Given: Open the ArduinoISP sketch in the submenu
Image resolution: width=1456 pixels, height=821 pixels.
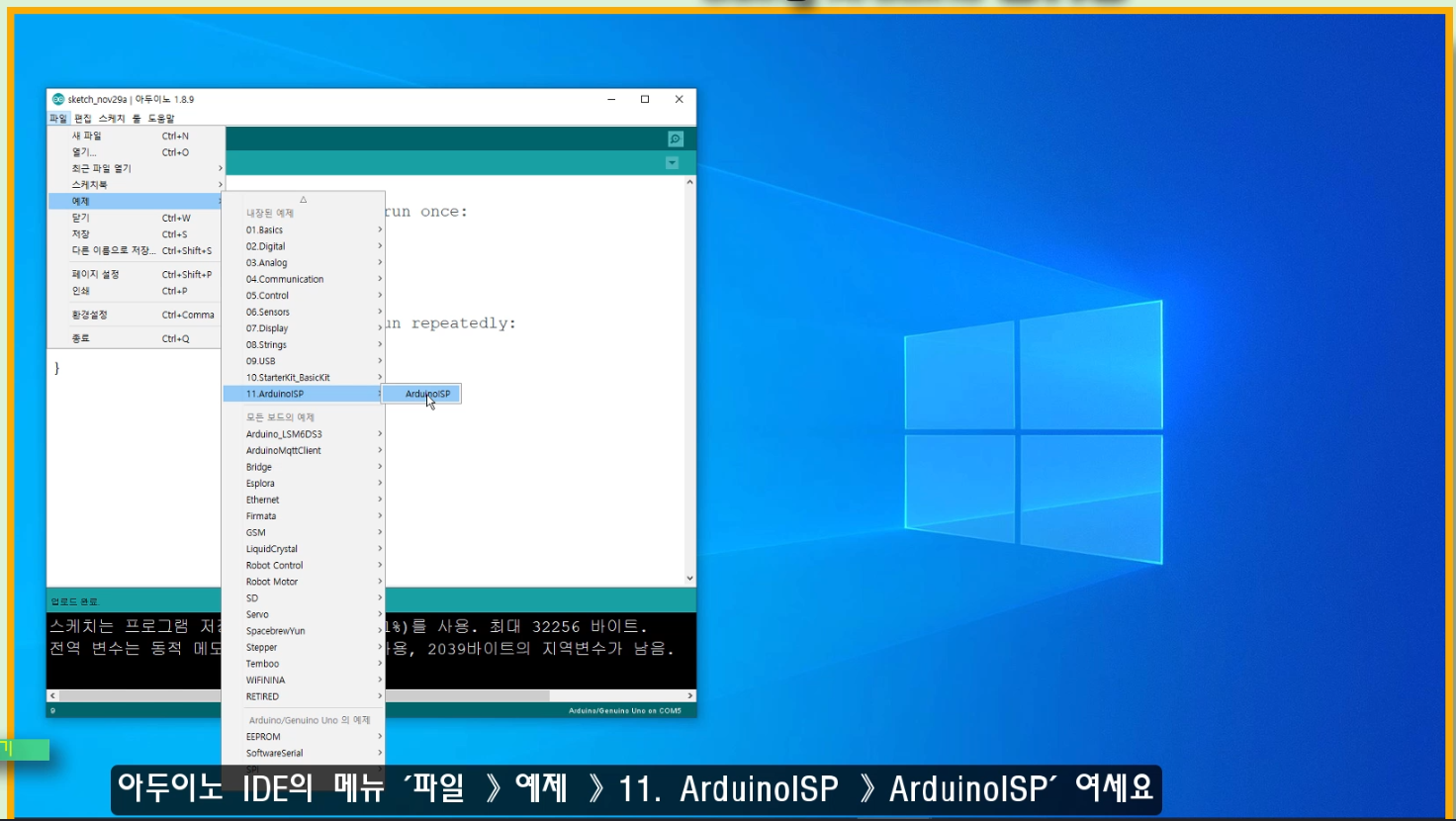Looking at the screenshot, I should point(422,394).
